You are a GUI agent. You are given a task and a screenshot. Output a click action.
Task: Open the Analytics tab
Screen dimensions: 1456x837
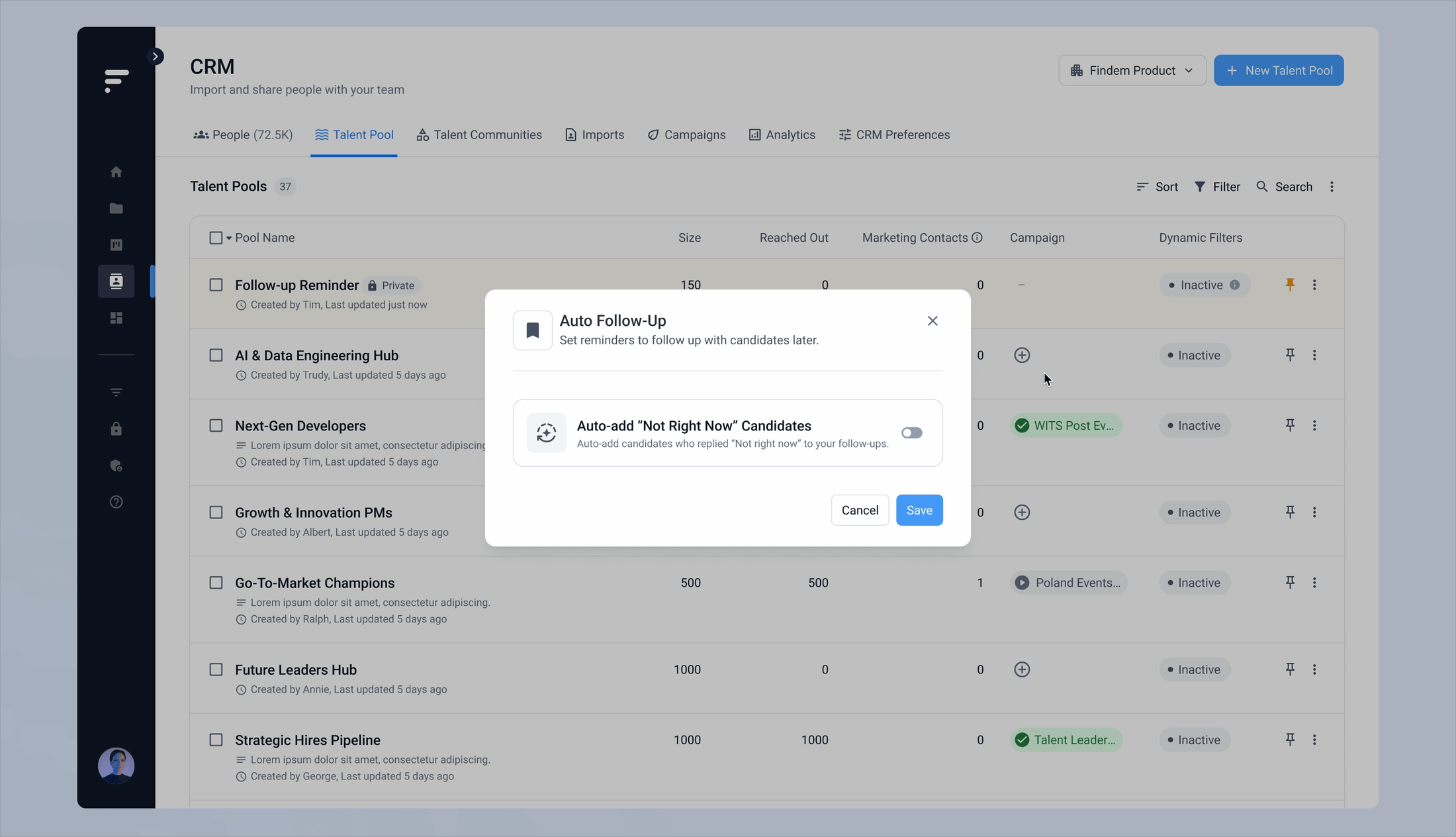pyautogui.click(x=782, y=135)
